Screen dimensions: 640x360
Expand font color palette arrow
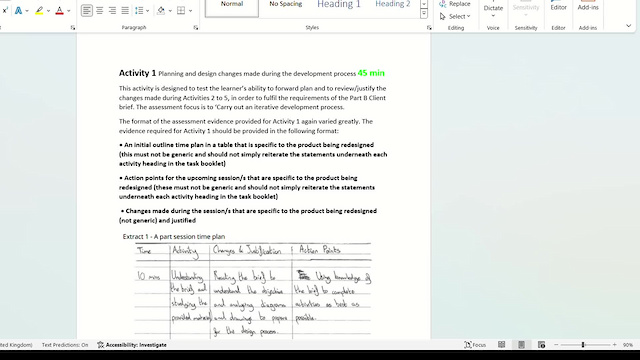69,11
